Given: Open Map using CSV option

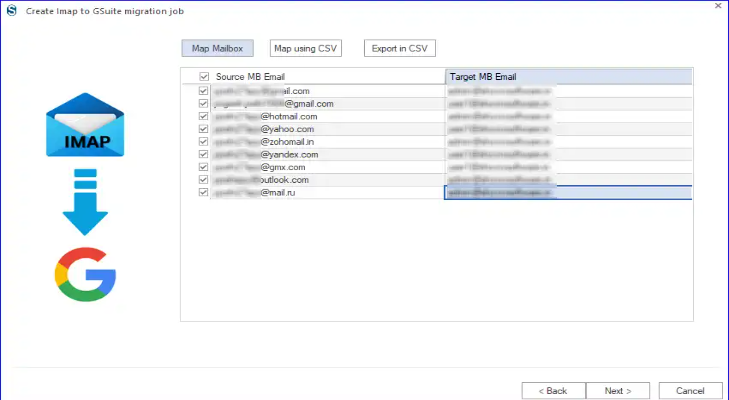Looking at the screenshot, I should click(305, 48).
